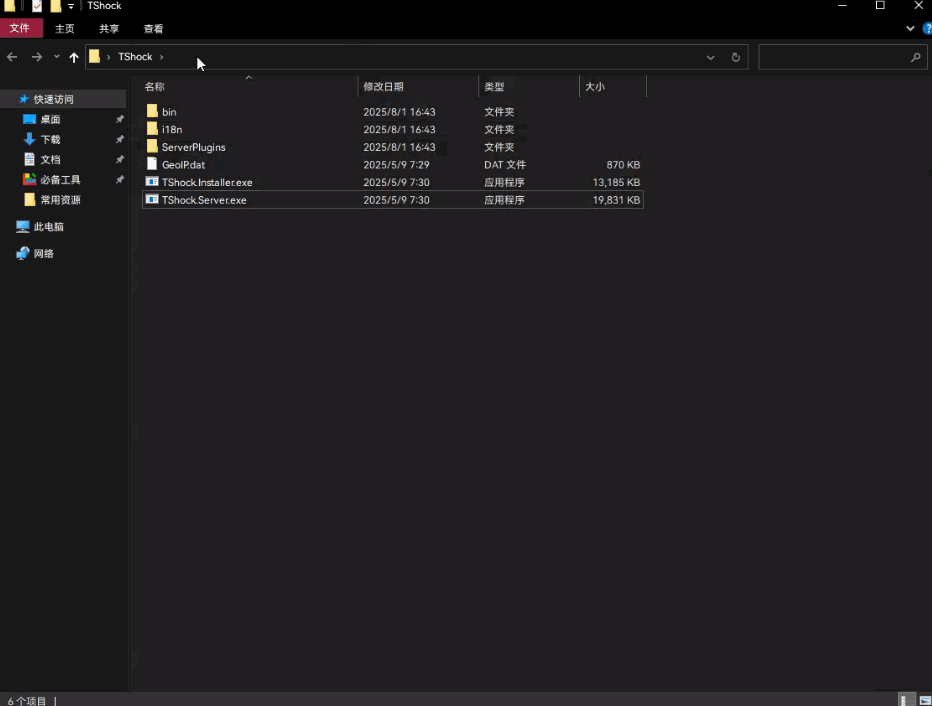
Task: Select the GeoIP.dat file name
Action: pyautogui.click(x=183, y=165)
